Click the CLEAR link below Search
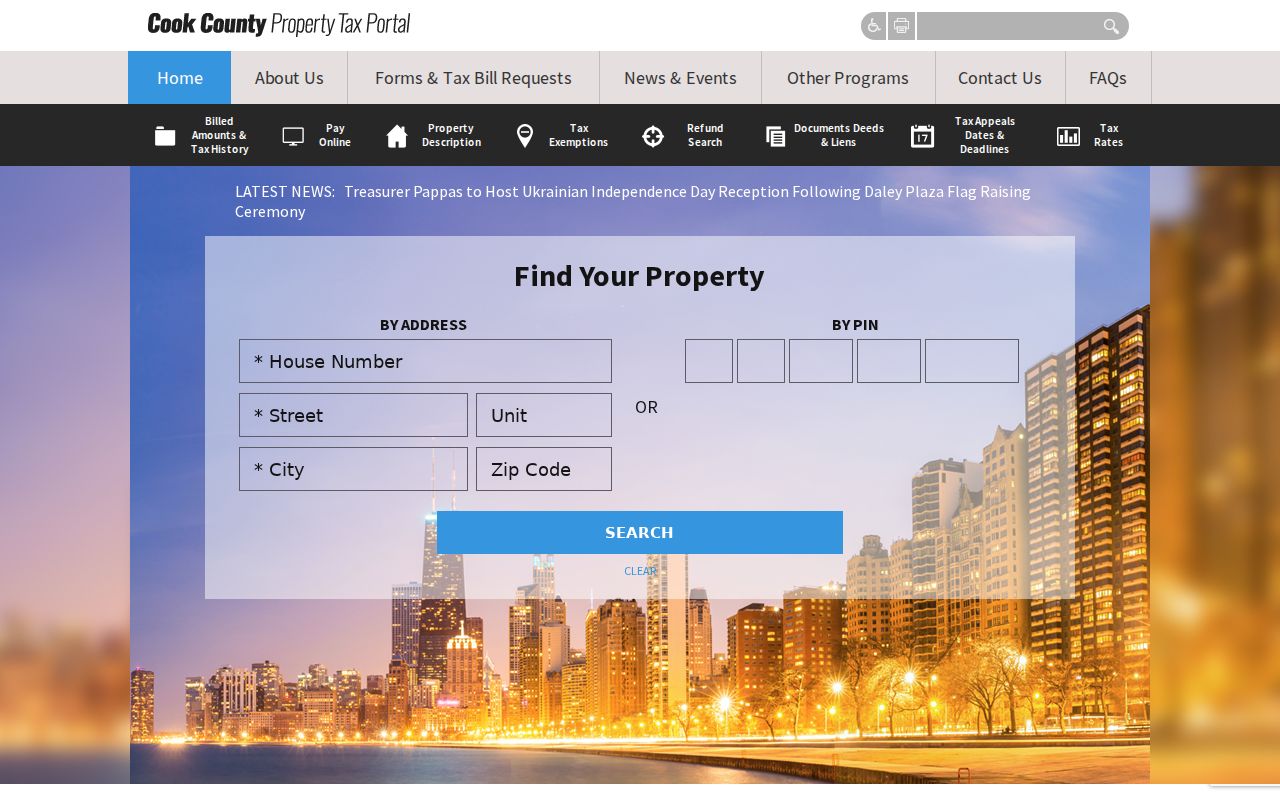Viewport: 1280px width, 800px height. [640, 571]
